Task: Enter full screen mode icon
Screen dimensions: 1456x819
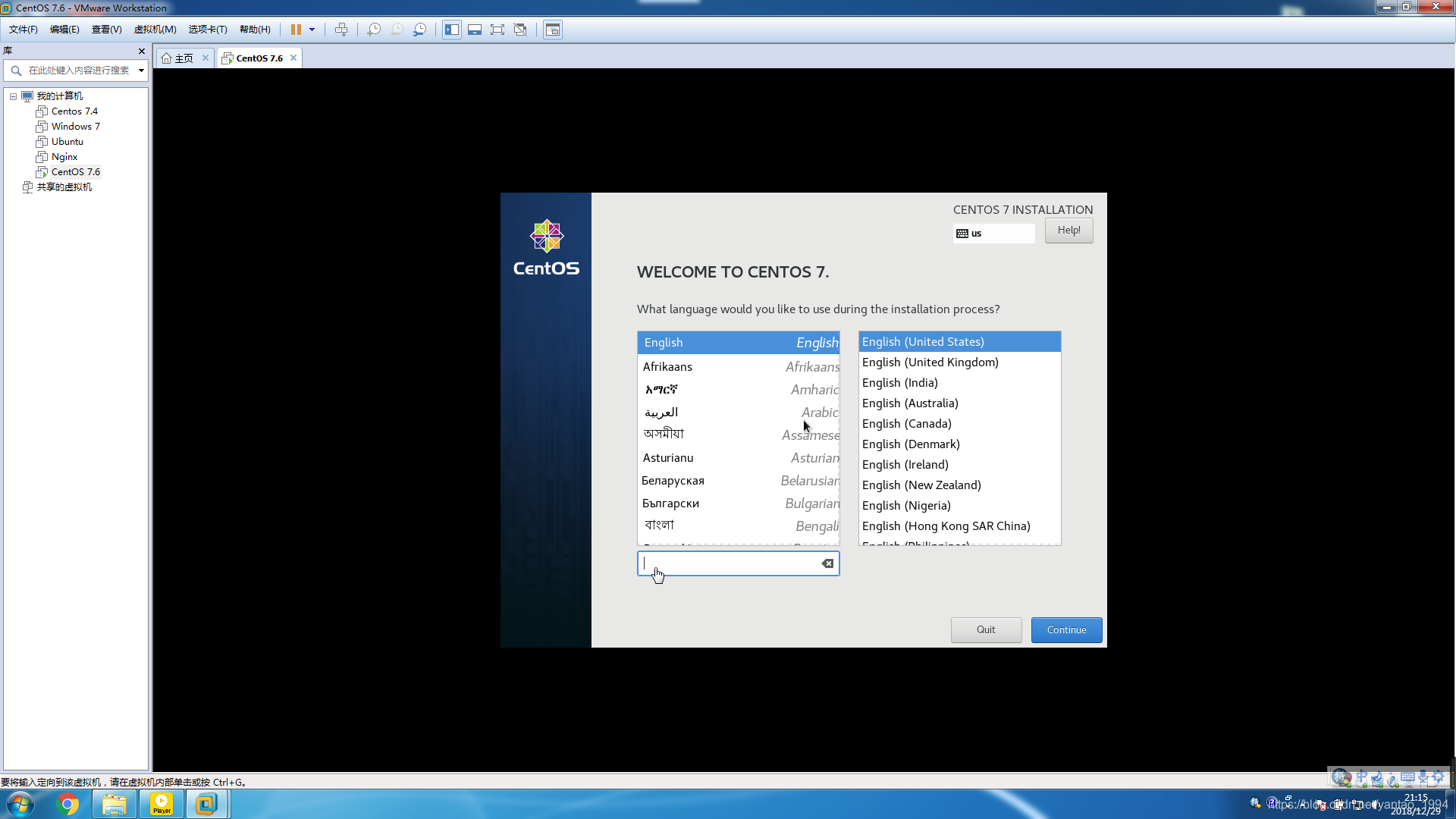Action: pos(497,30)
